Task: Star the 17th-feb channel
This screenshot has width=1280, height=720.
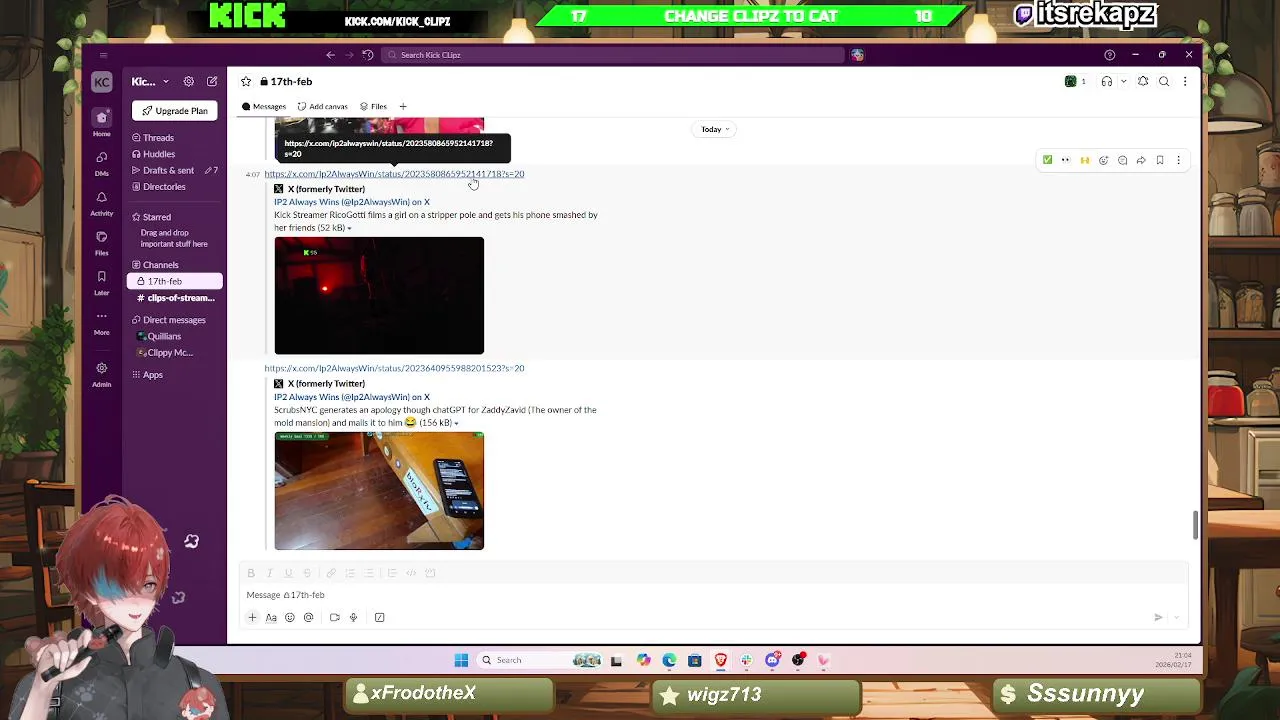Action: point(246,81)
